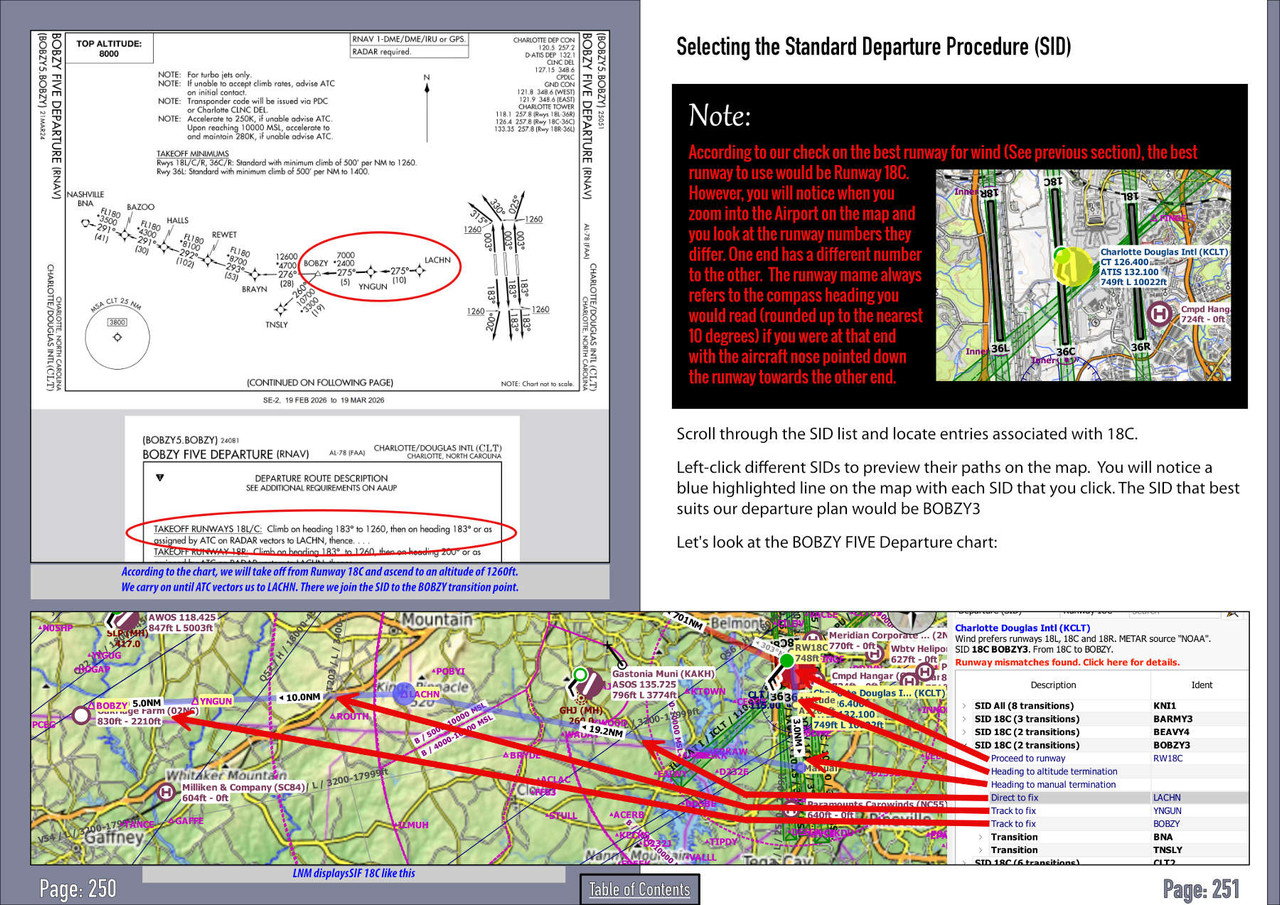Click the ACERB waypoint on the map
Image resolution: width=1280 pixels, height=905 pixels.
[x=627, y=814]
